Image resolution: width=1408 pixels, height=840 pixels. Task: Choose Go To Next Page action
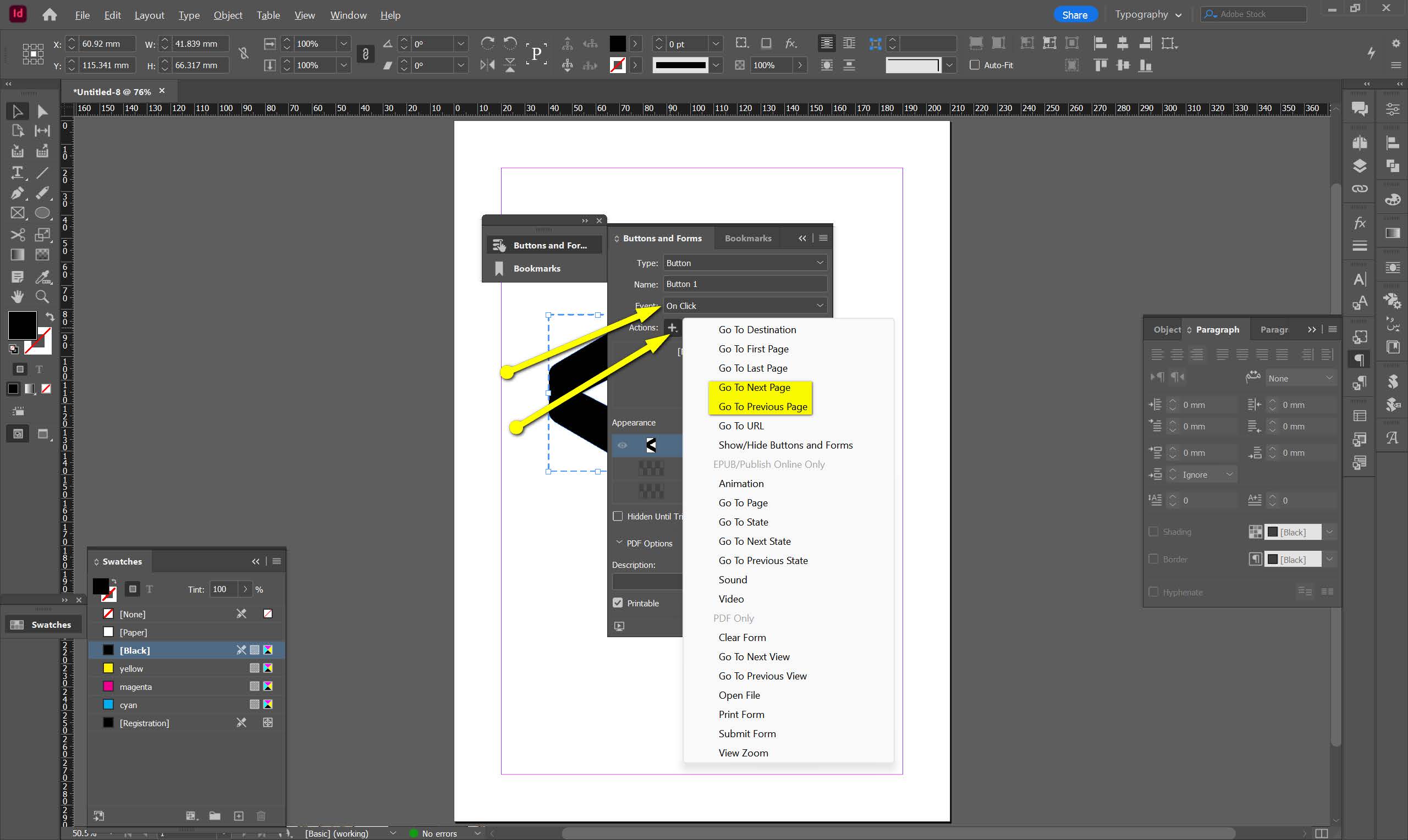click(x=754, y=387)
